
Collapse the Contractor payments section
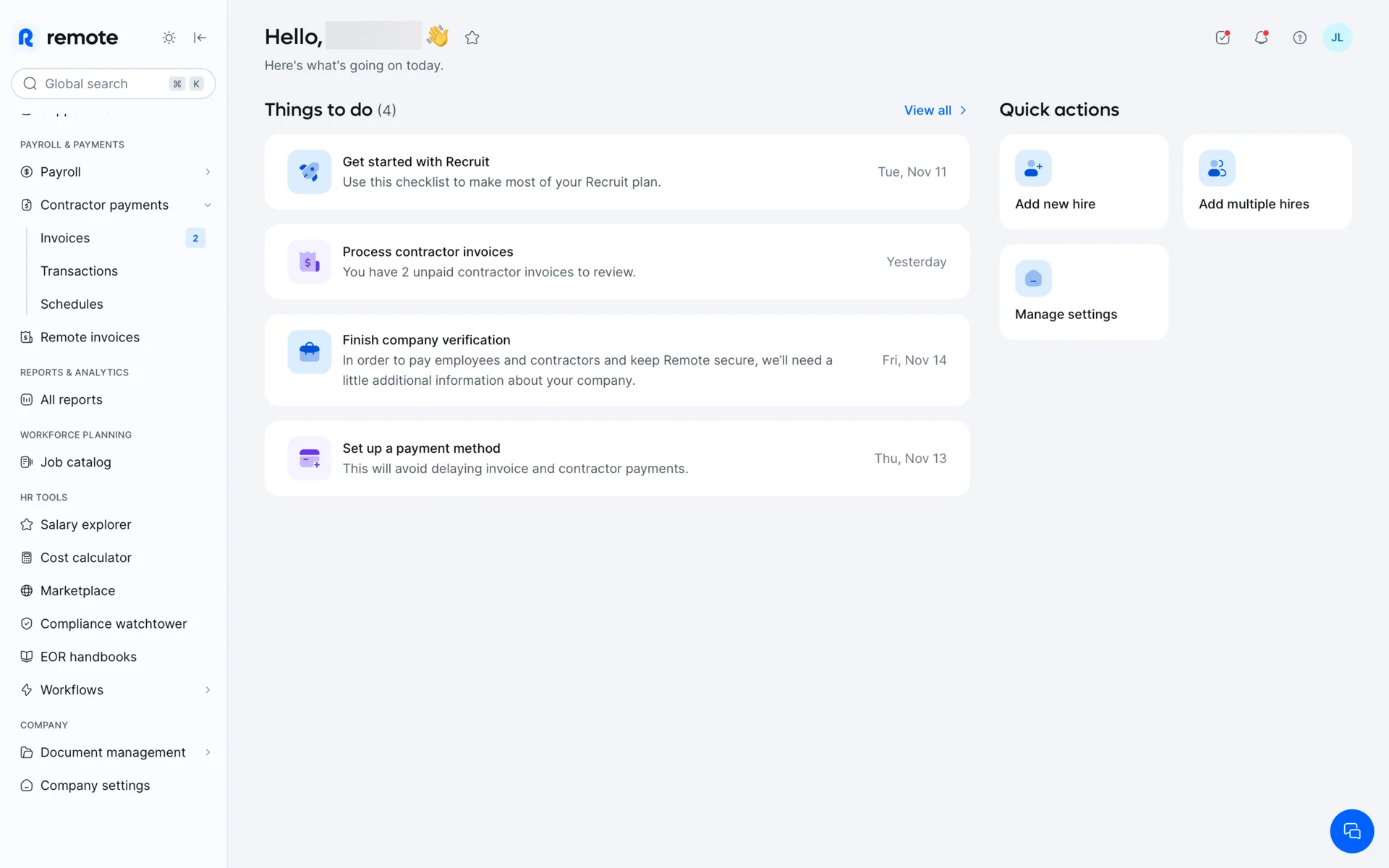click(208, 205)
